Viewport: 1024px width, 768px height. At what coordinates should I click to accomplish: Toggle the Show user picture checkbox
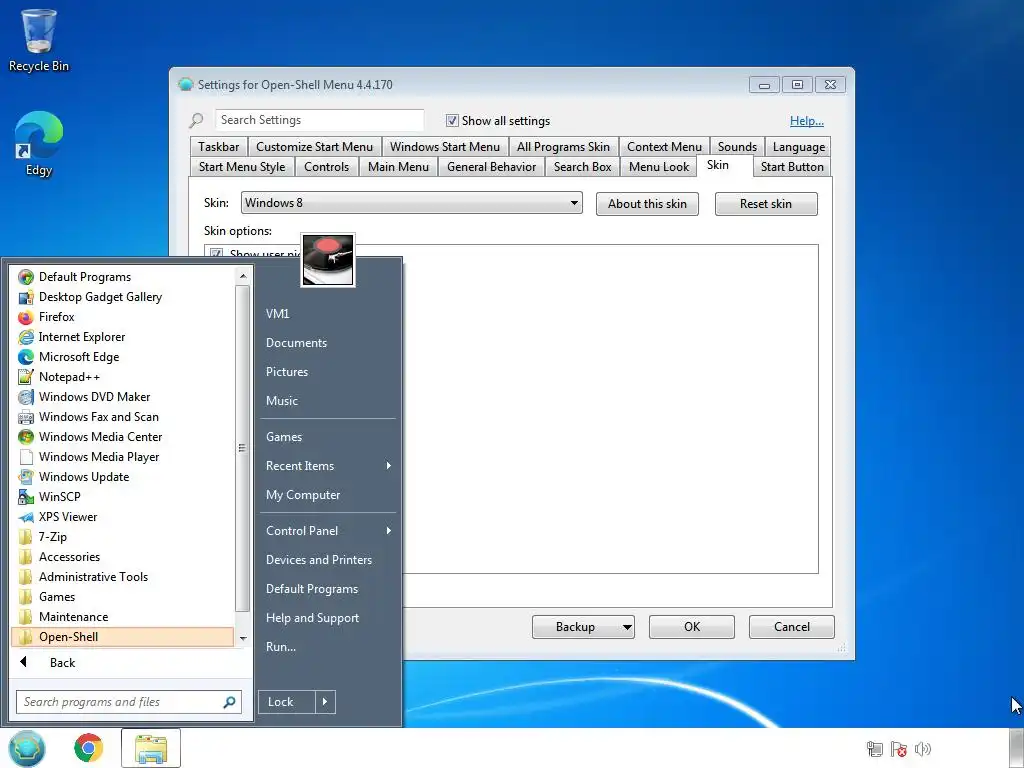[216, 254]
